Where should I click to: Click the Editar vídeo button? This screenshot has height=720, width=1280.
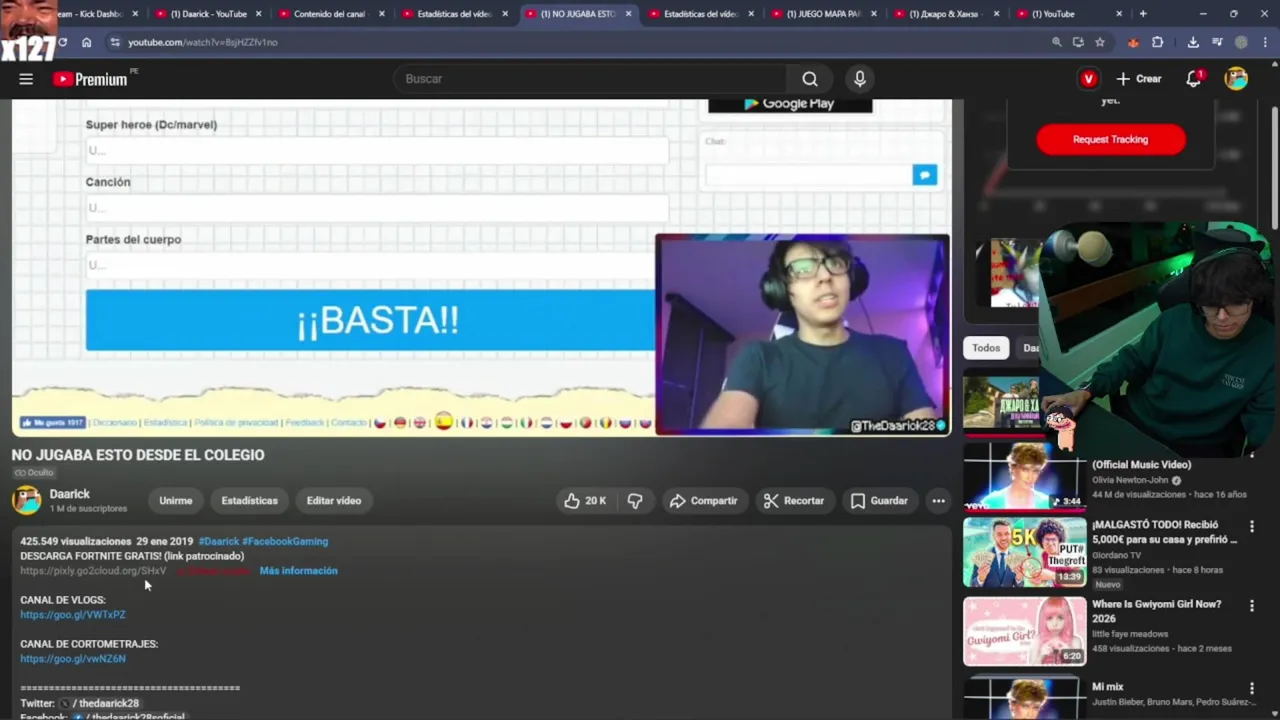333,501
